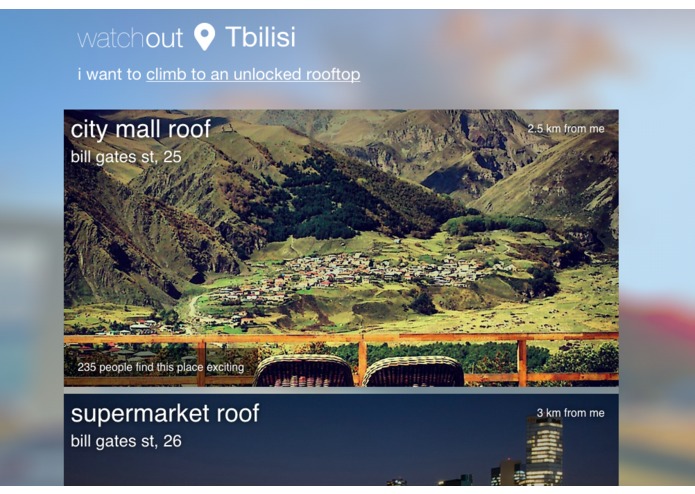695x494 pixels.
Task: Click the lit skyscraper in supermarket photo
Action: [544, 451]
